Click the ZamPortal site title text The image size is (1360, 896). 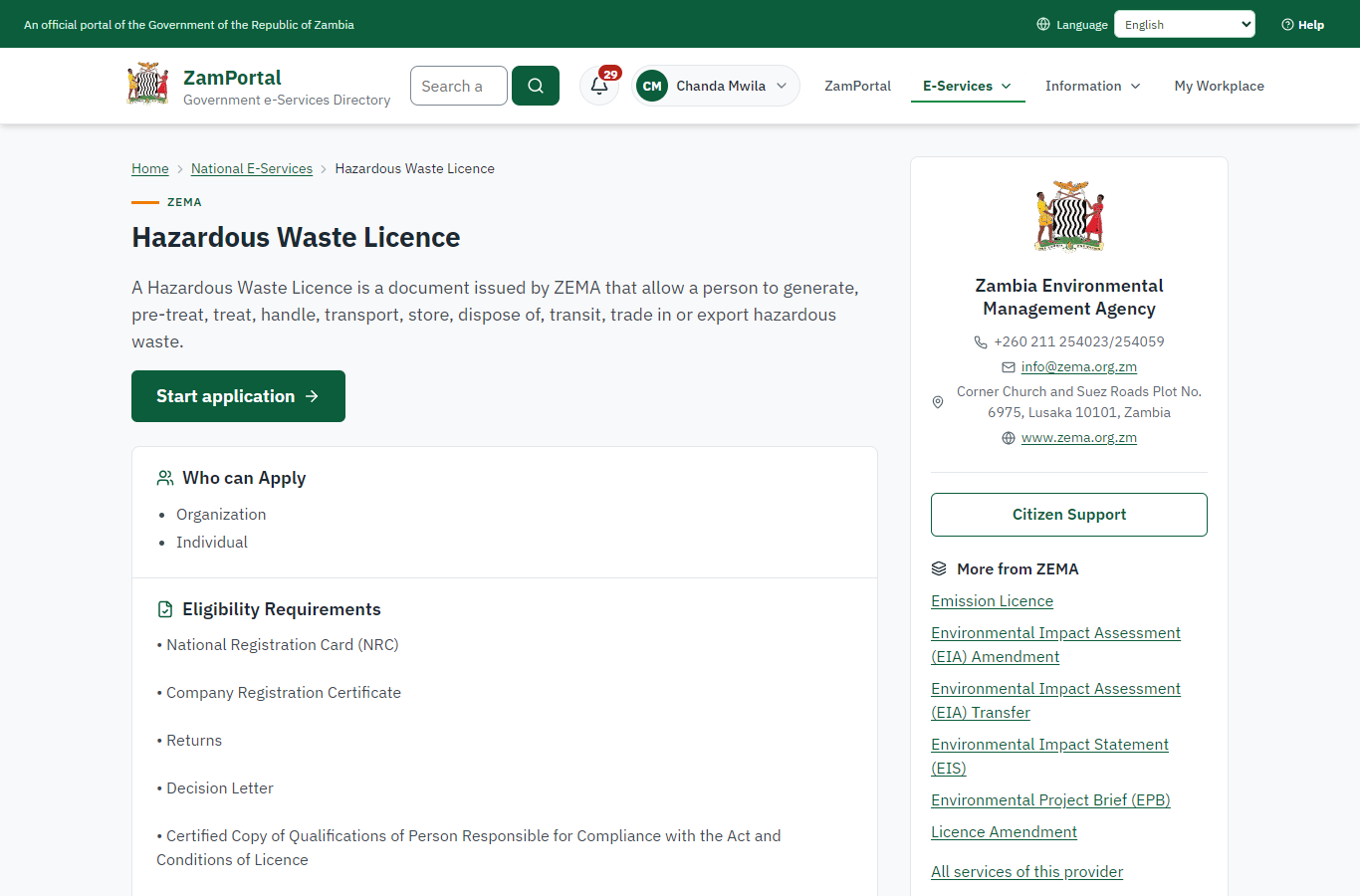tap(233, 78)
